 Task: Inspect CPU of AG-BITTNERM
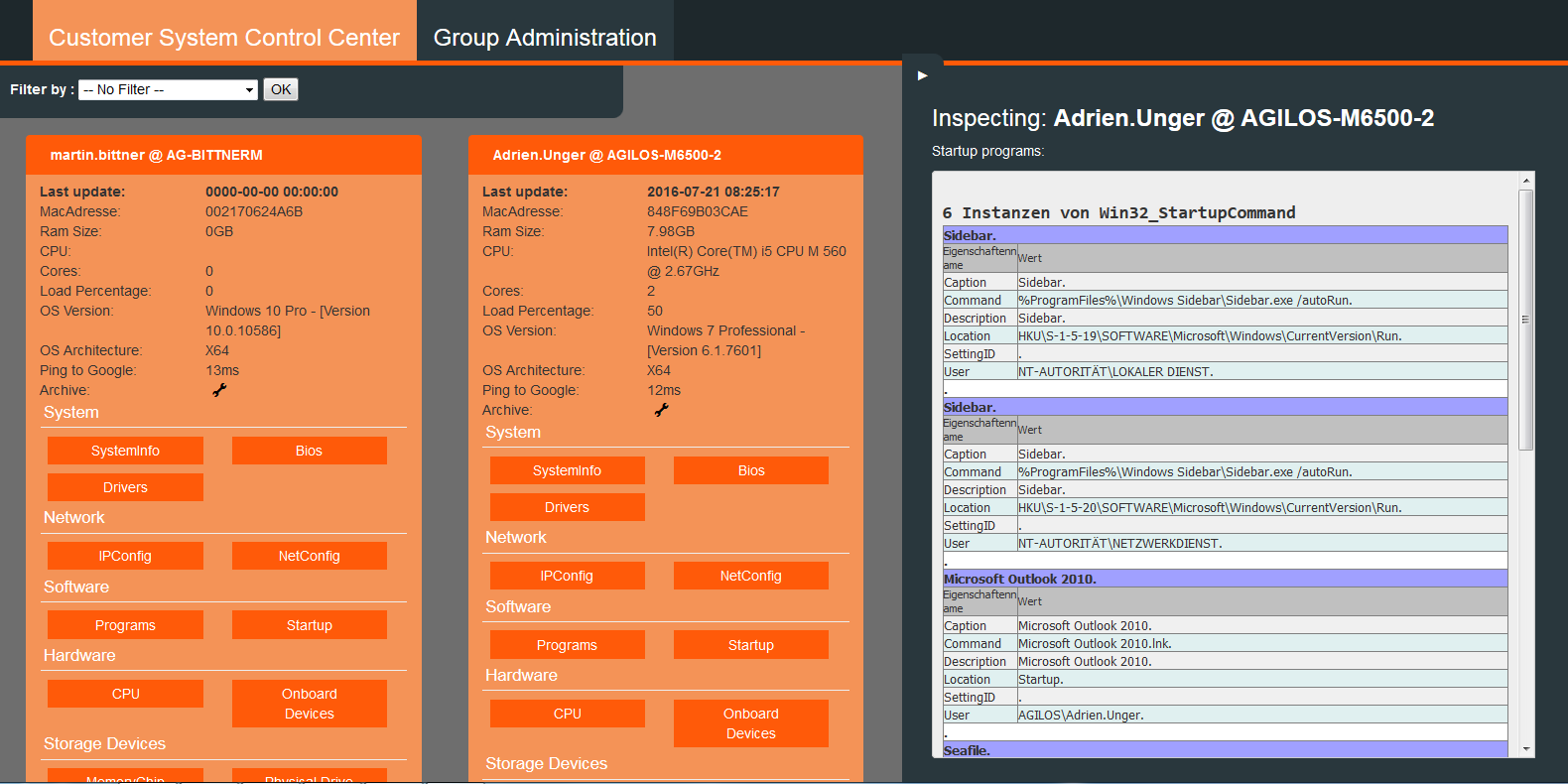coord(125,694)
